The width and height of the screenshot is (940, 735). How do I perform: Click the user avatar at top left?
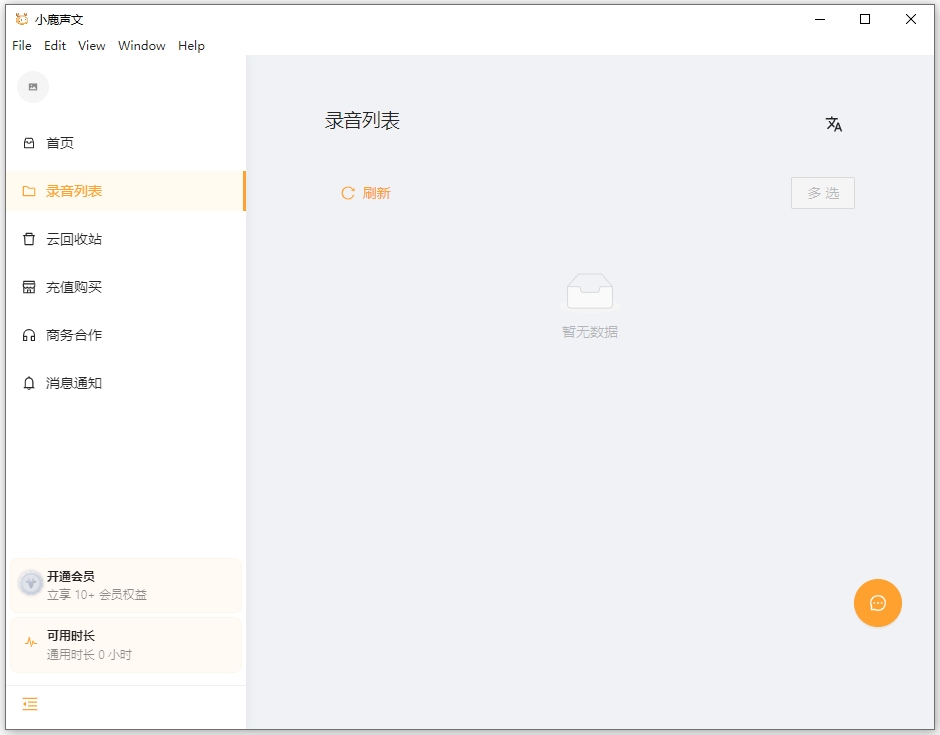point(32,87)
